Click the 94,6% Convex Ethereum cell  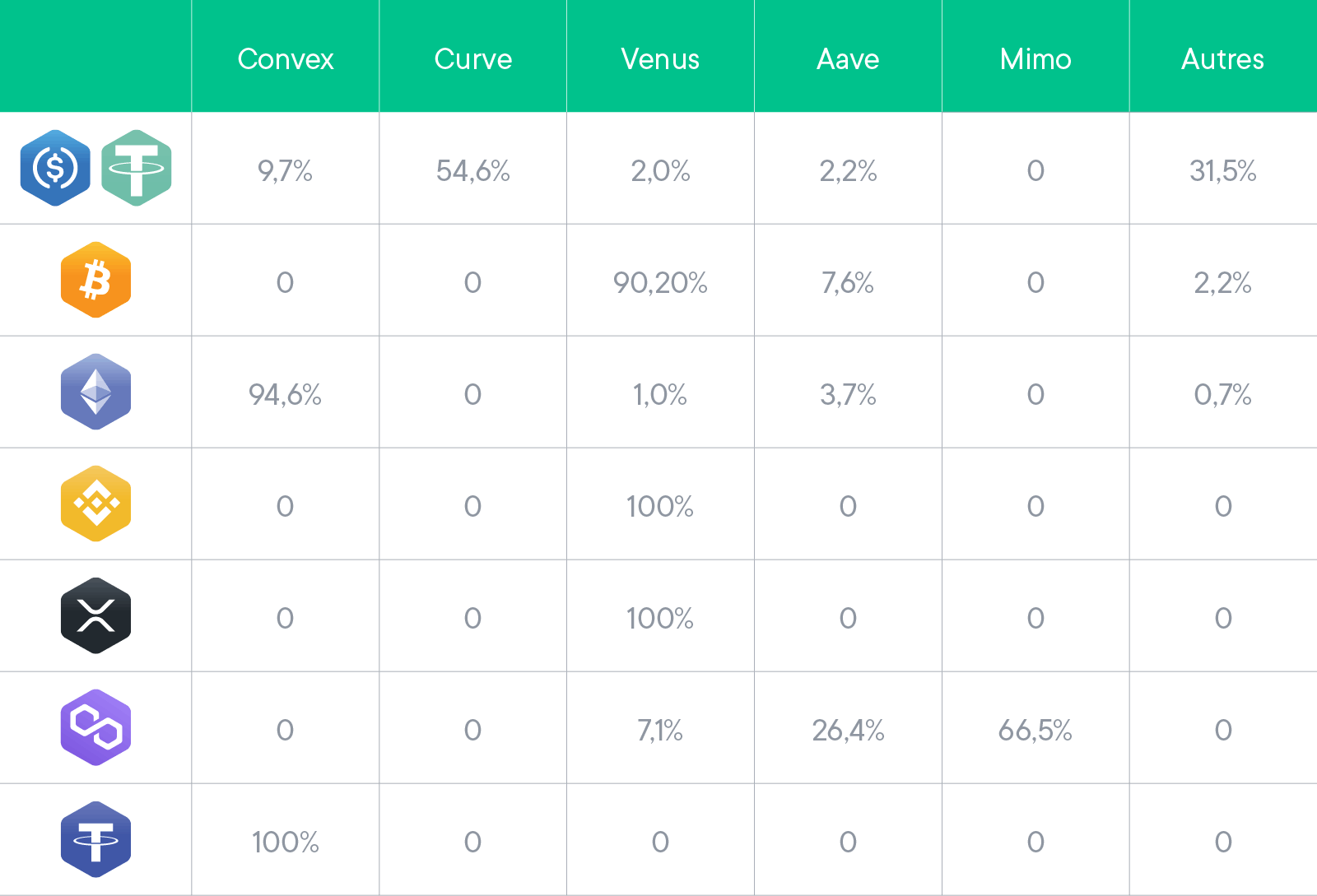(x=286, y=395)
